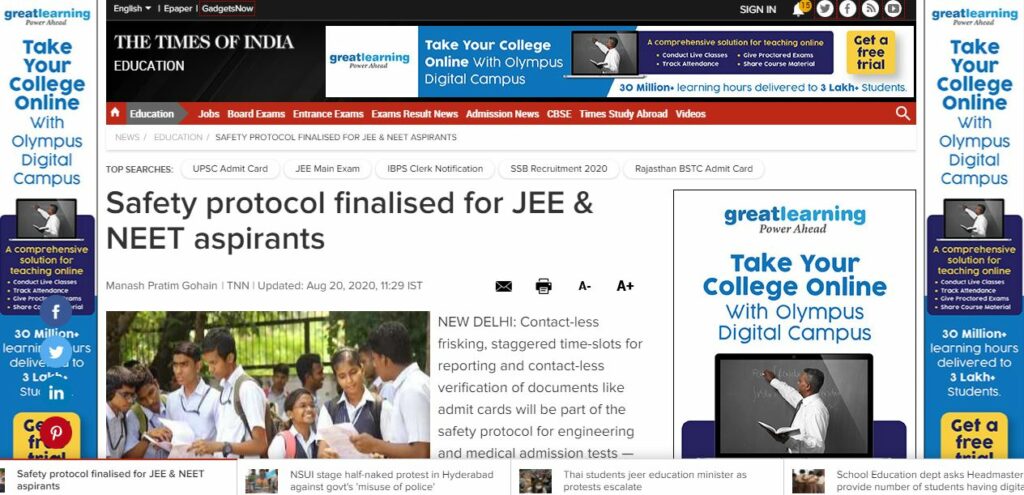Open the Board Exams menu item

[x=256, y=114]
